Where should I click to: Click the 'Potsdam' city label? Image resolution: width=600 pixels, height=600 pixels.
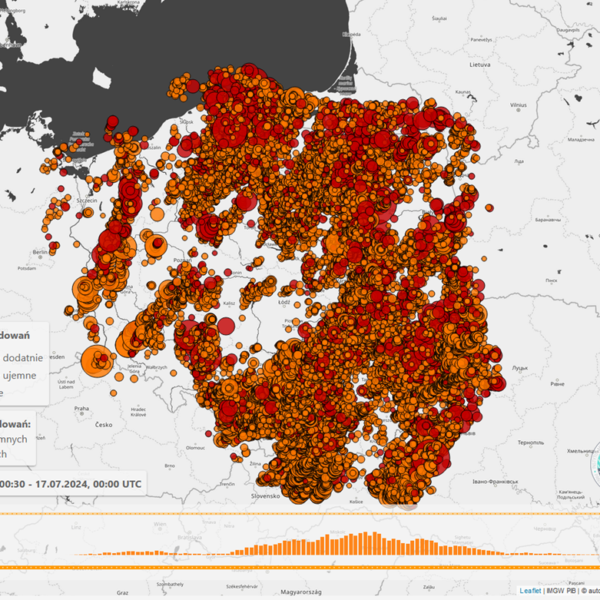[x=27, y=268]
